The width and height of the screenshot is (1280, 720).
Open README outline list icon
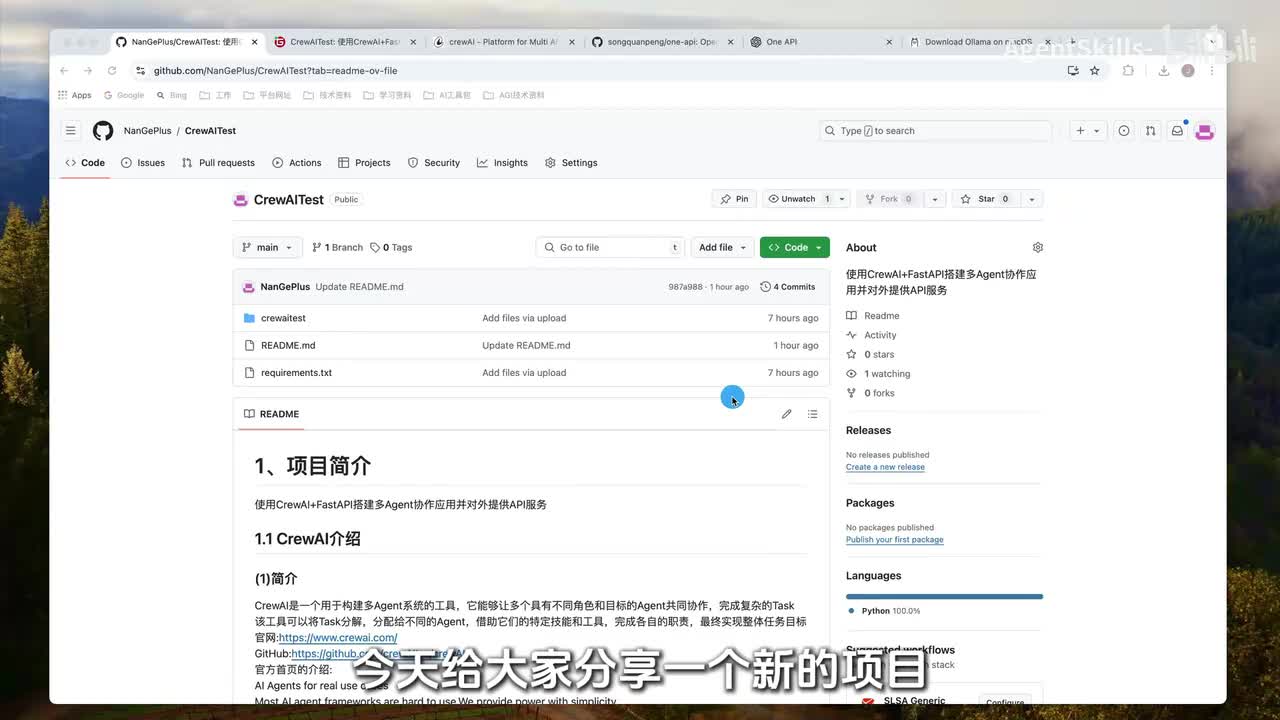[812, 414]
